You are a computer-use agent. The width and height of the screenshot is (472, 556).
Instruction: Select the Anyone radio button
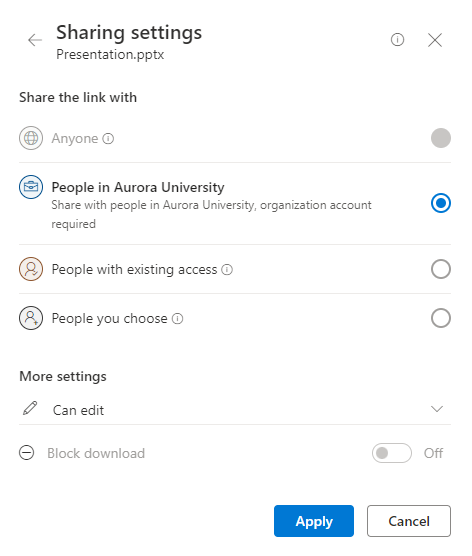[x=441, y=138]
